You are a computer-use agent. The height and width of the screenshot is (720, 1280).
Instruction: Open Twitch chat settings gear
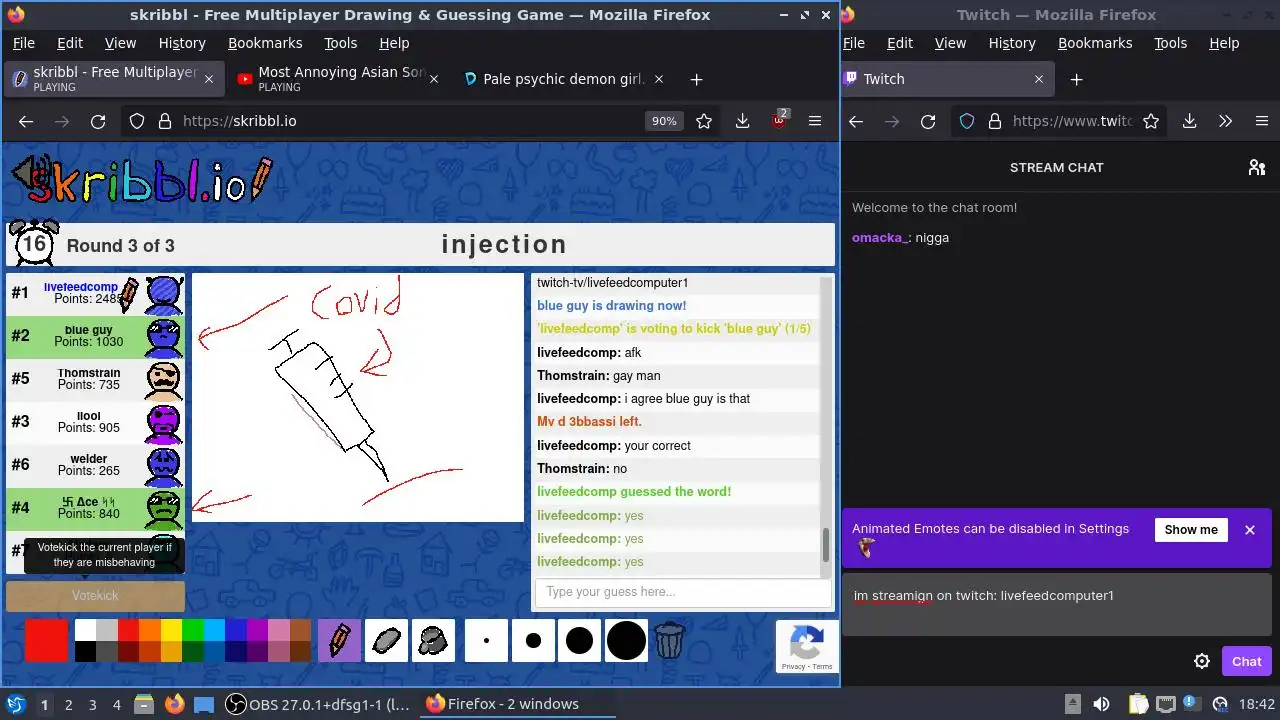point(1202,661)
